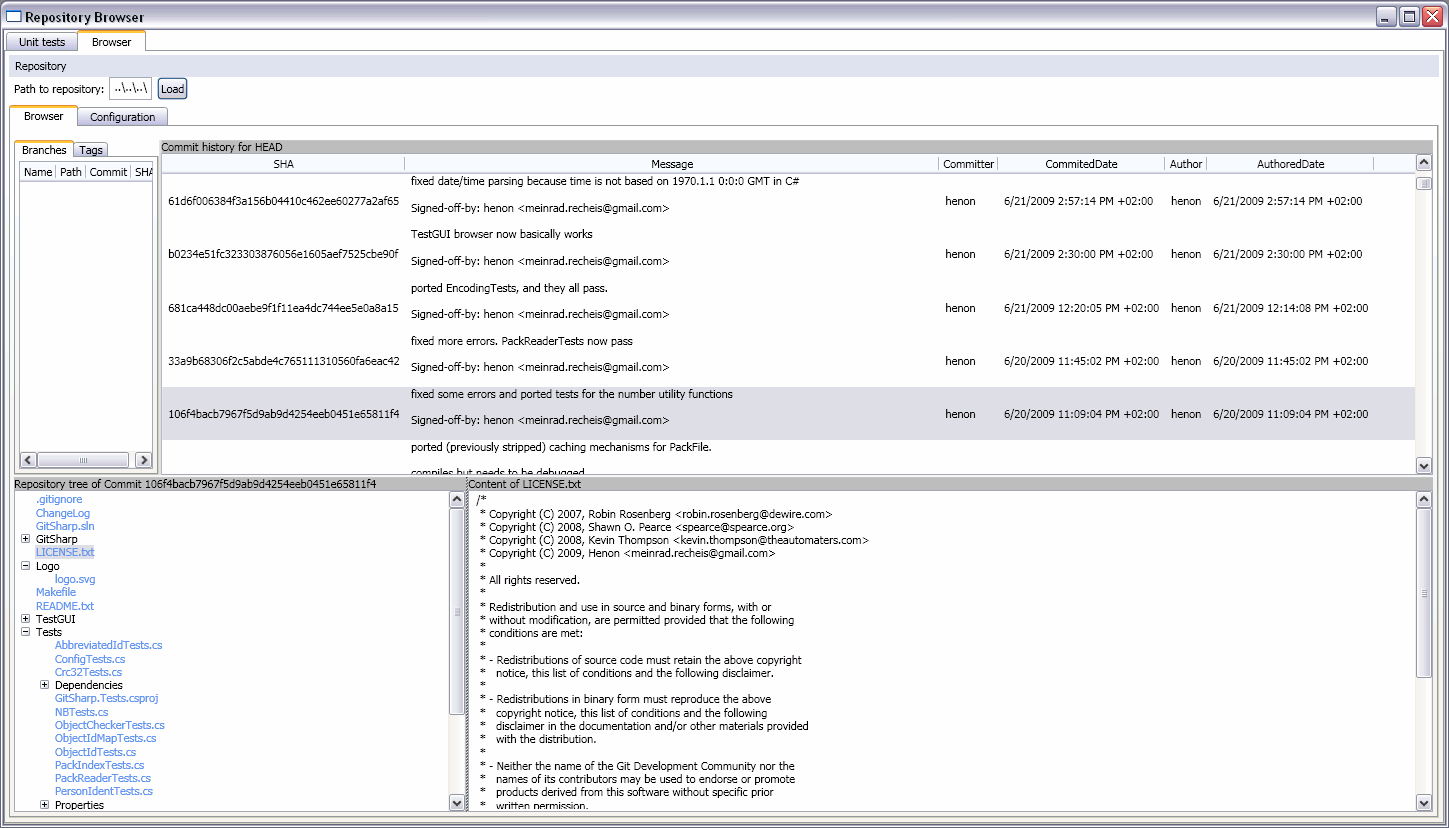Open the ChangeLog file
Screen dimensions: 1449x828
pyautogui.click(x=63, y=513)
